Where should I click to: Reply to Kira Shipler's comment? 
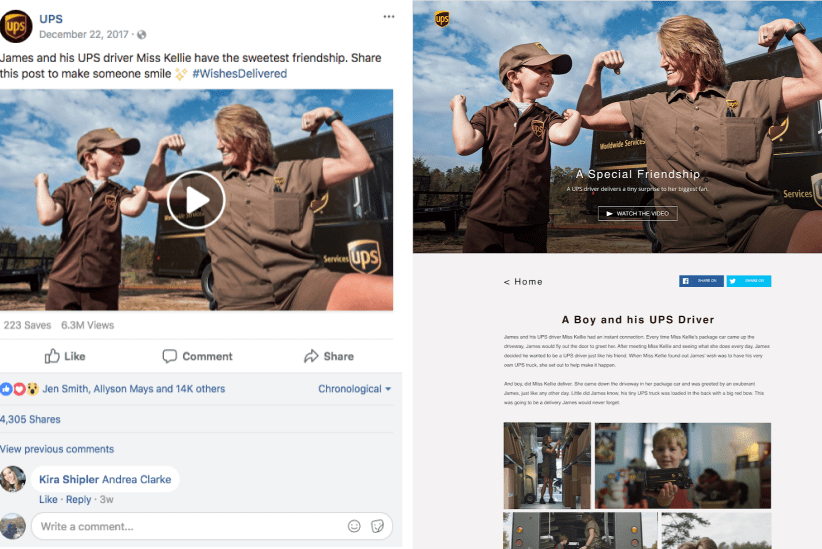pos(79,500)
